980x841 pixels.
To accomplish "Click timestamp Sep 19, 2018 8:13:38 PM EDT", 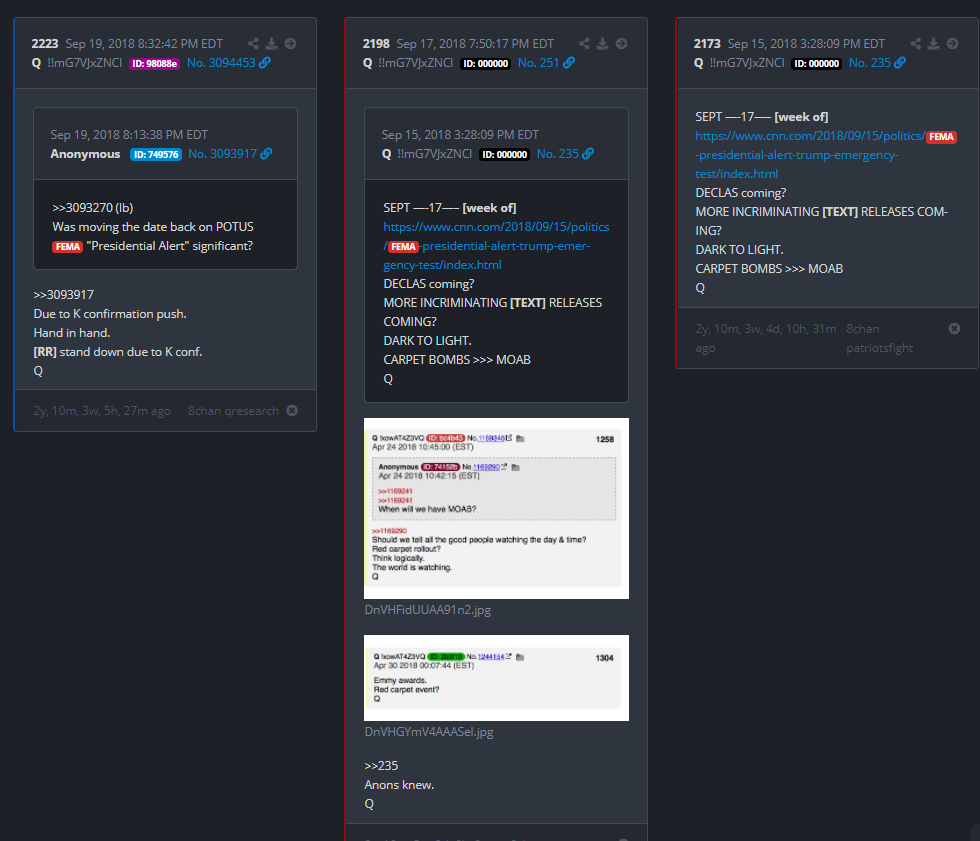I will click(129, 135).
